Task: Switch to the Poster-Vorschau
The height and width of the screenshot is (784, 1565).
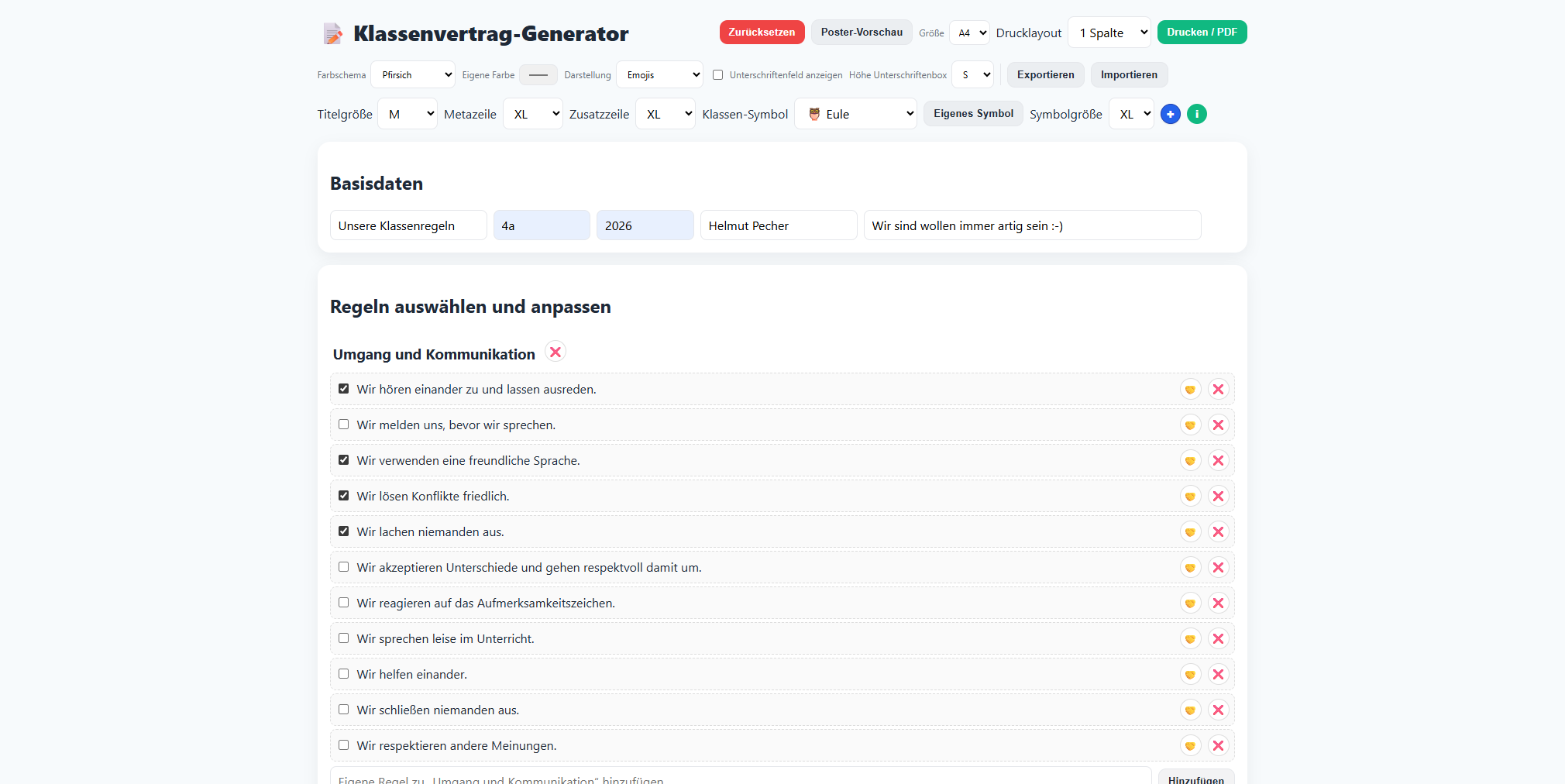Action: 861,33
